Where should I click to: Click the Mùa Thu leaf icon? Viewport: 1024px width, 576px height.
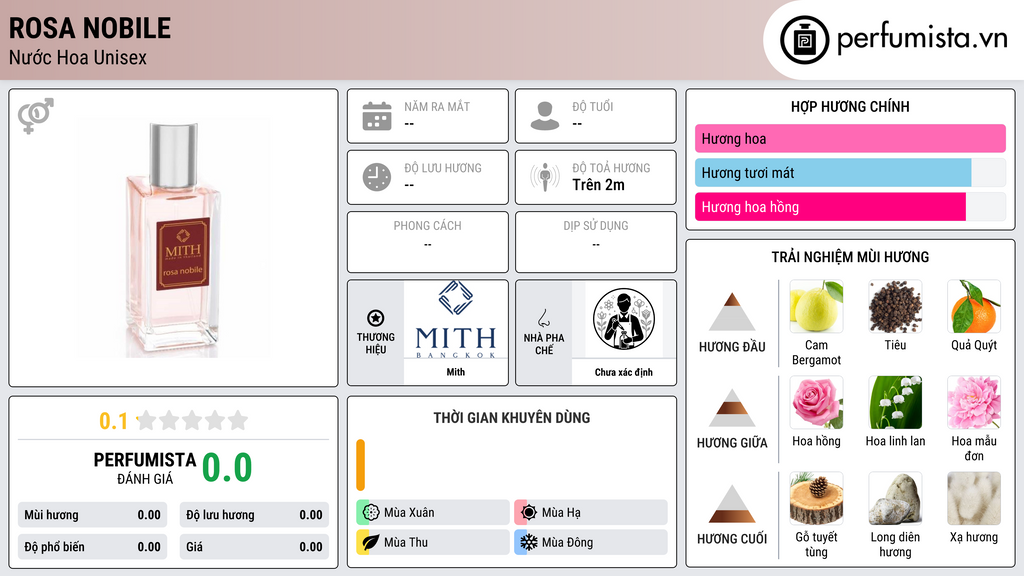[x=371, y=542]
